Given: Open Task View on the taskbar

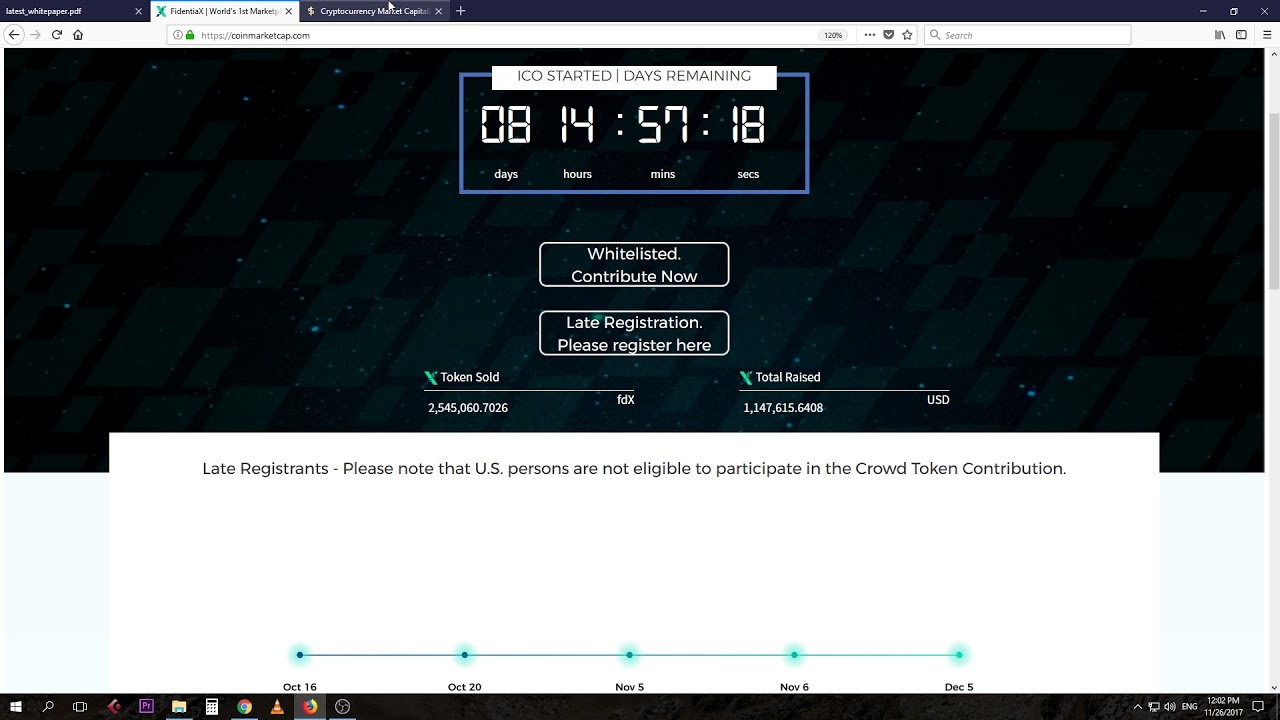Looking at the screenshot, I should click(x=80, y=707).
